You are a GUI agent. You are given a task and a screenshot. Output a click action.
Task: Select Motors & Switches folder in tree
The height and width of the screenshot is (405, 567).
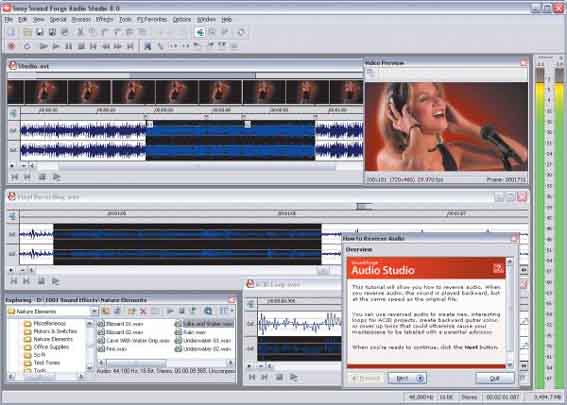[55, 331]
